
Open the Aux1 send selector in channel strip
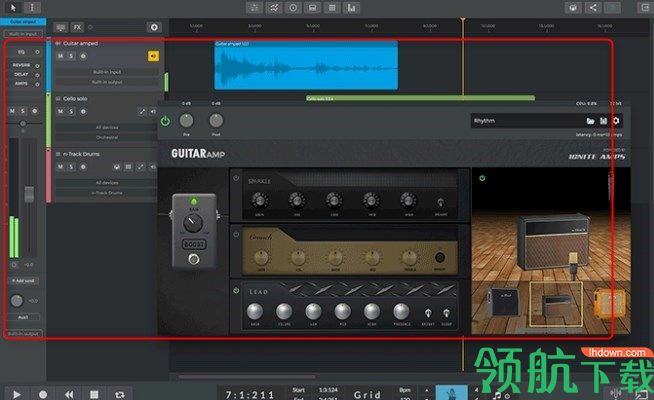coord(23,317)
